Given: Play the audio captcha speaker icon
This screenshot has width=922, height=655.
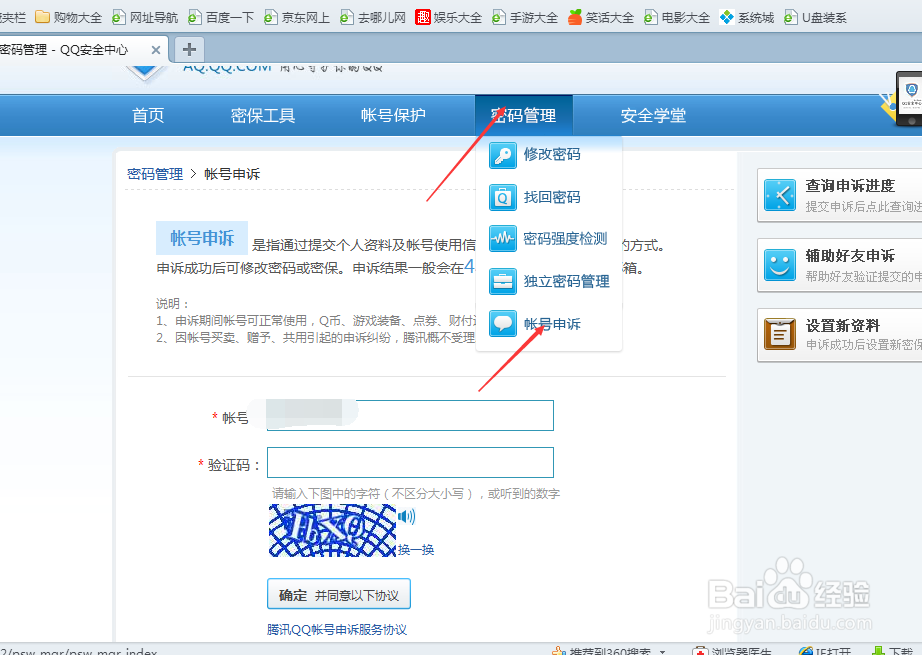Looking at the screenshot, I should click(x=406, y=517).
